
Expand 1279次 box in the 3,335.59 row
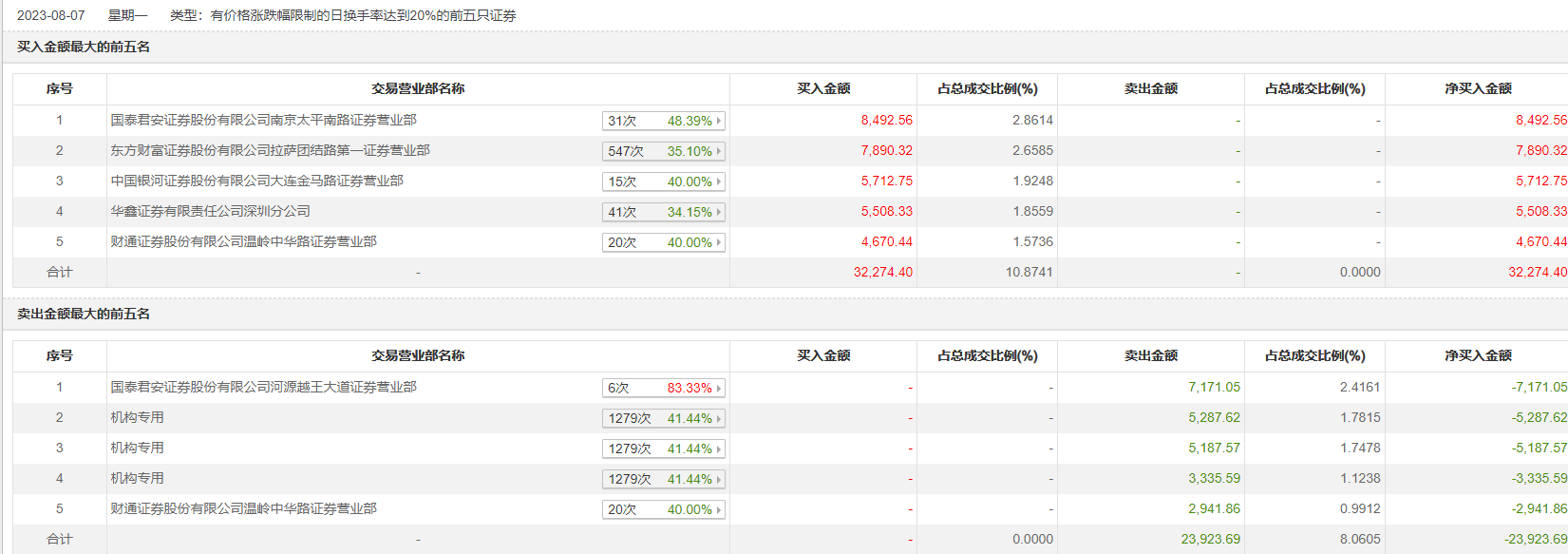pyautogui.click(x=663, y=479)
